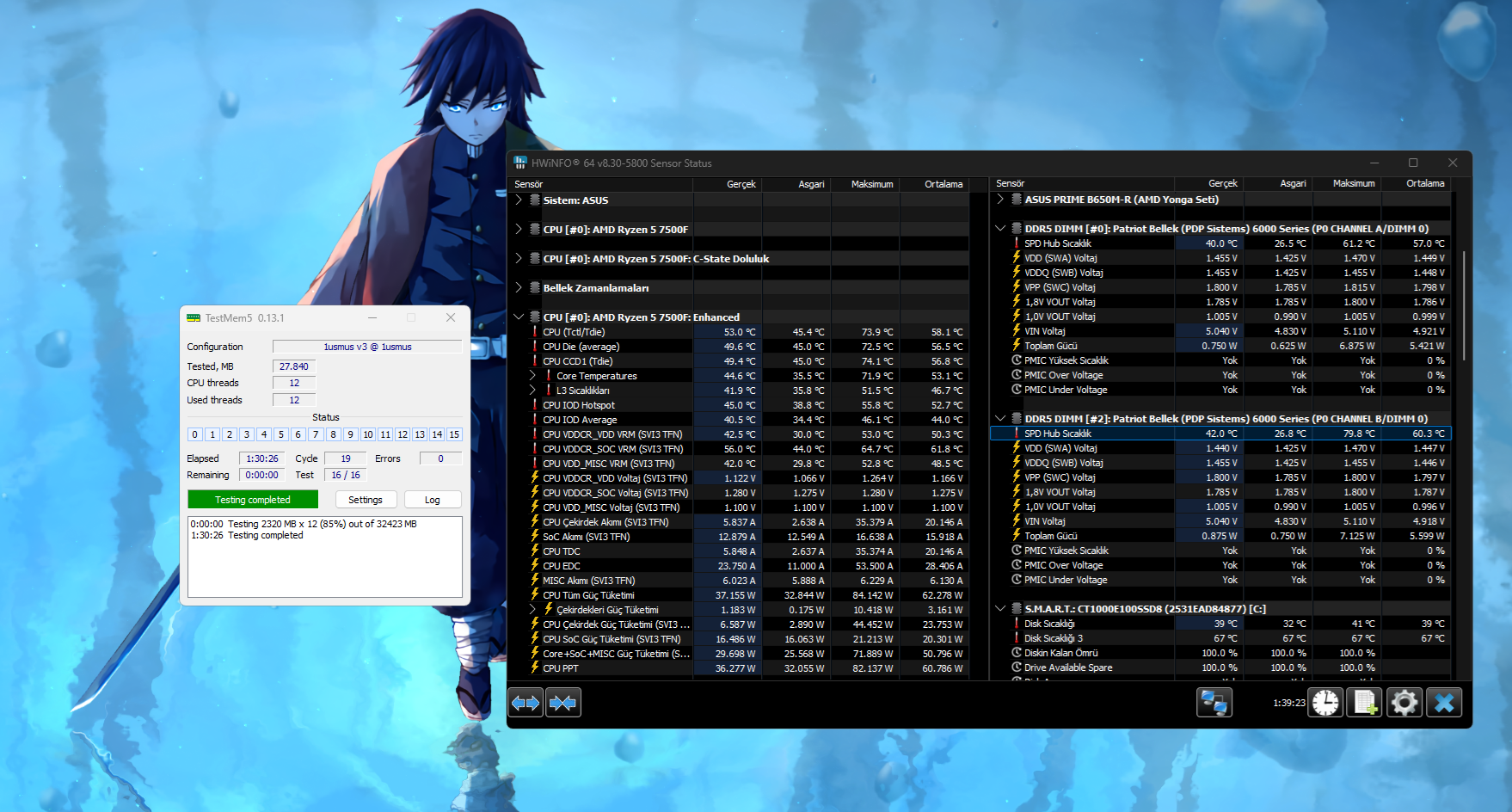Viewport: 1512px width, 812px height.
Task: Click the Elapsed time field in TestMem5
Action: [x=262, y=458]
